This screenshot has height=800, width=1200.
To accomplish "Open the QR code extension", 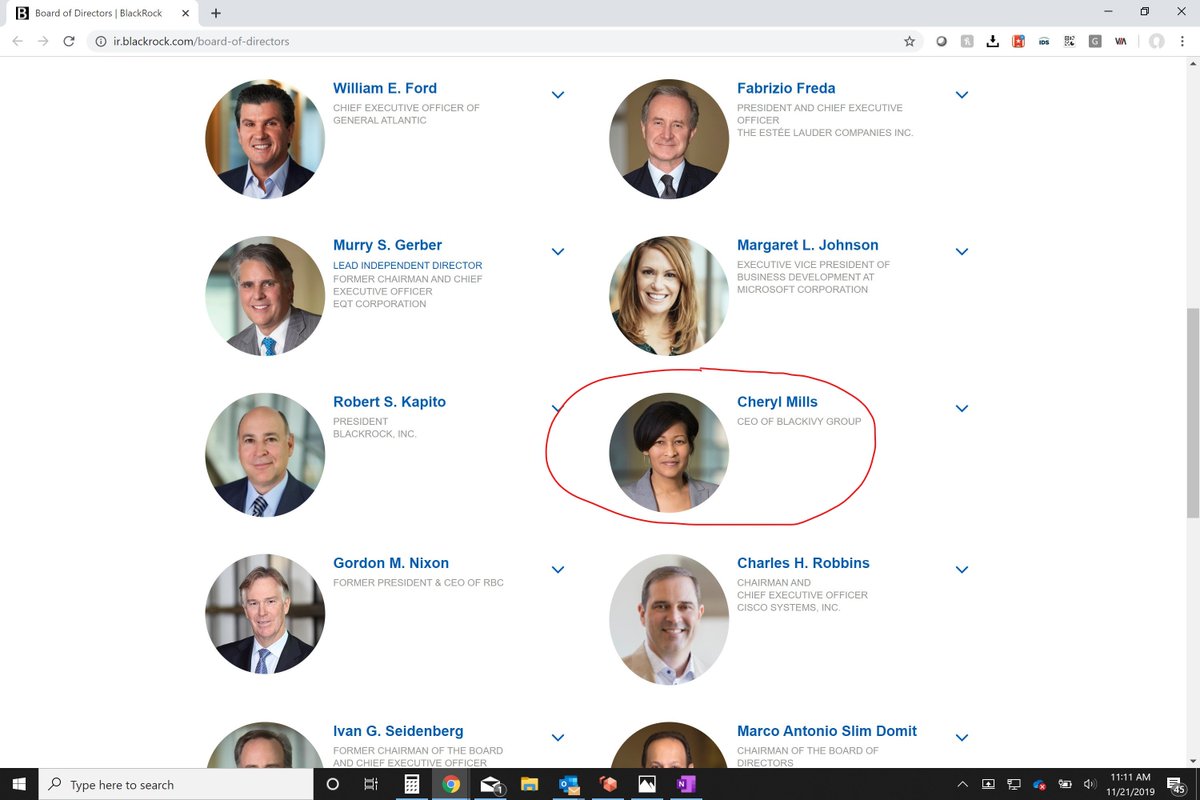I will 1069,41.
